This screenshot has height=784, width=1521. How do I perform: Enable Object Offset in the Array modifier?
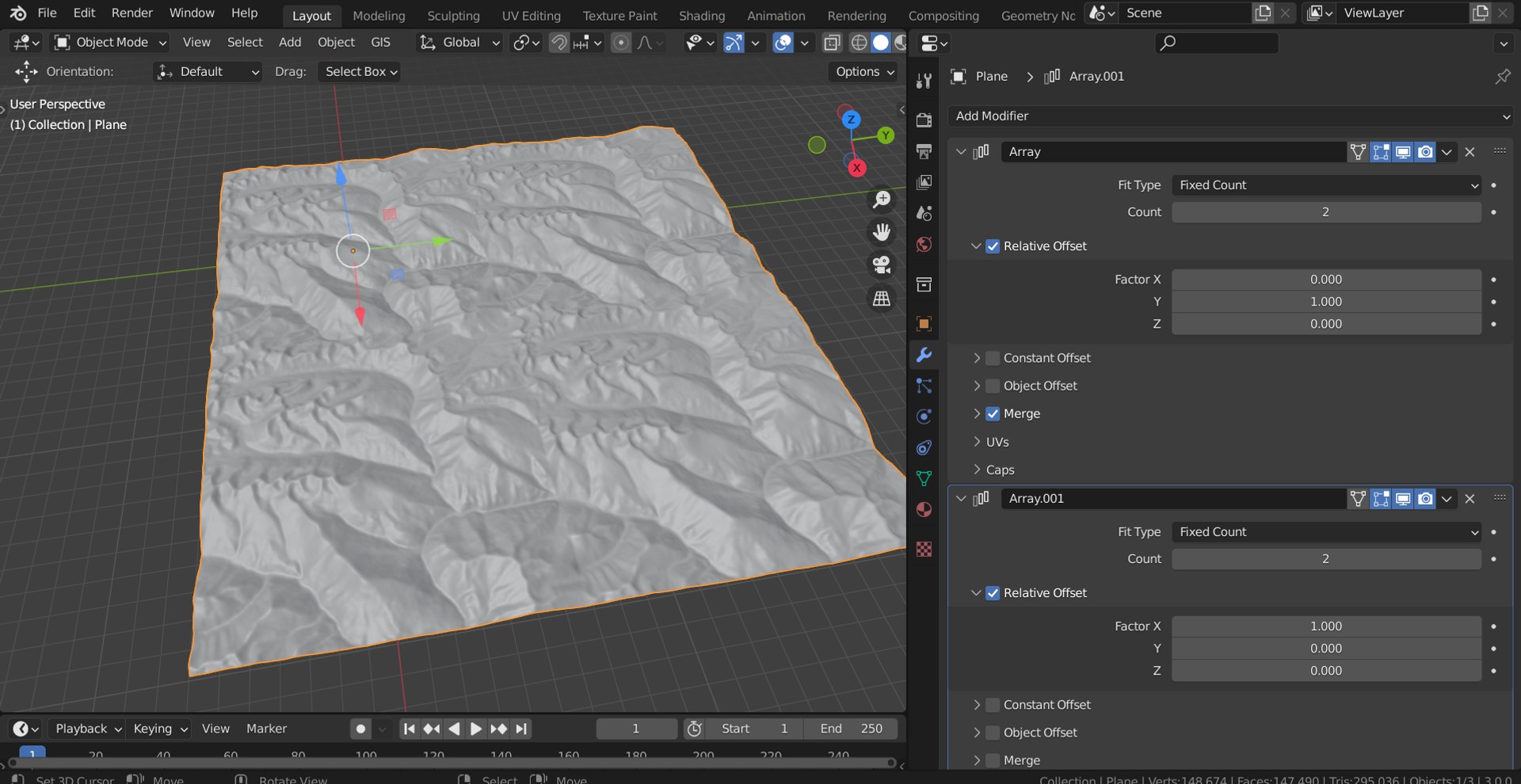click(x=993, y=386)
